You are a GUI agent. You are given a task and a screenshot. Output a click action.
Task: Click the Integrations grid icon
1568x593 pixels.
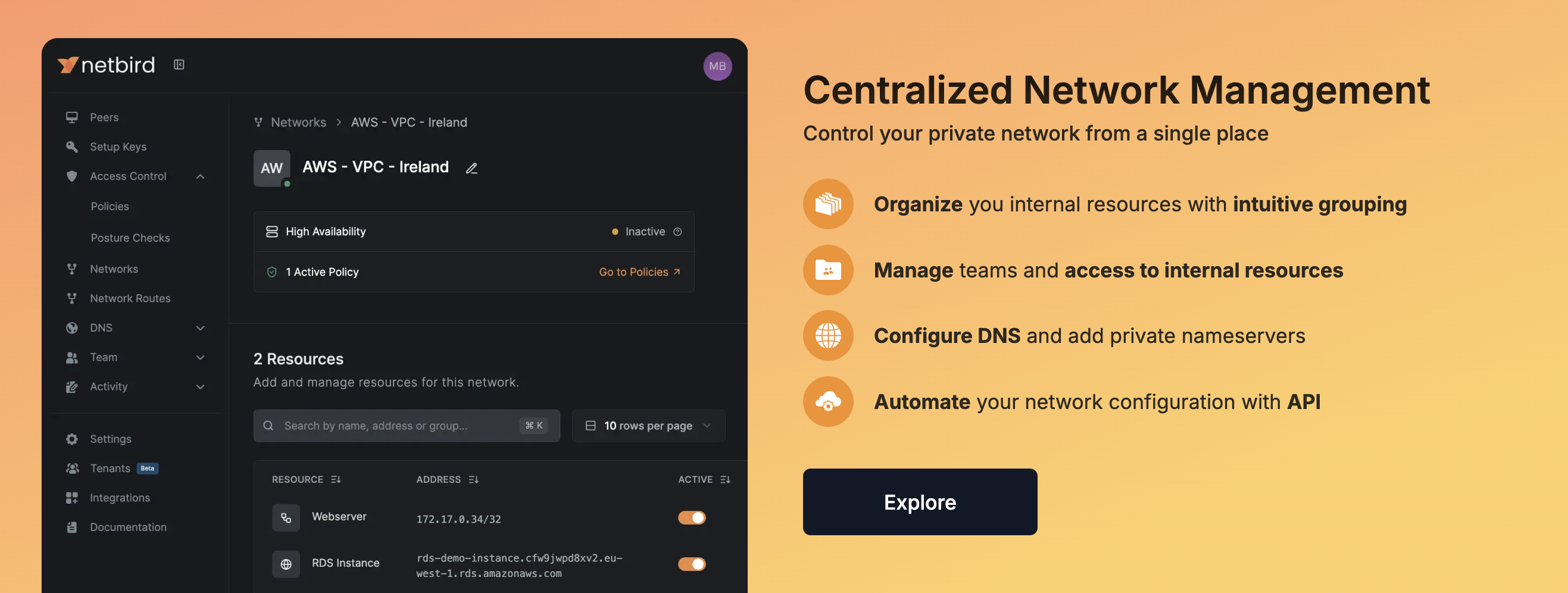point(72,497)
